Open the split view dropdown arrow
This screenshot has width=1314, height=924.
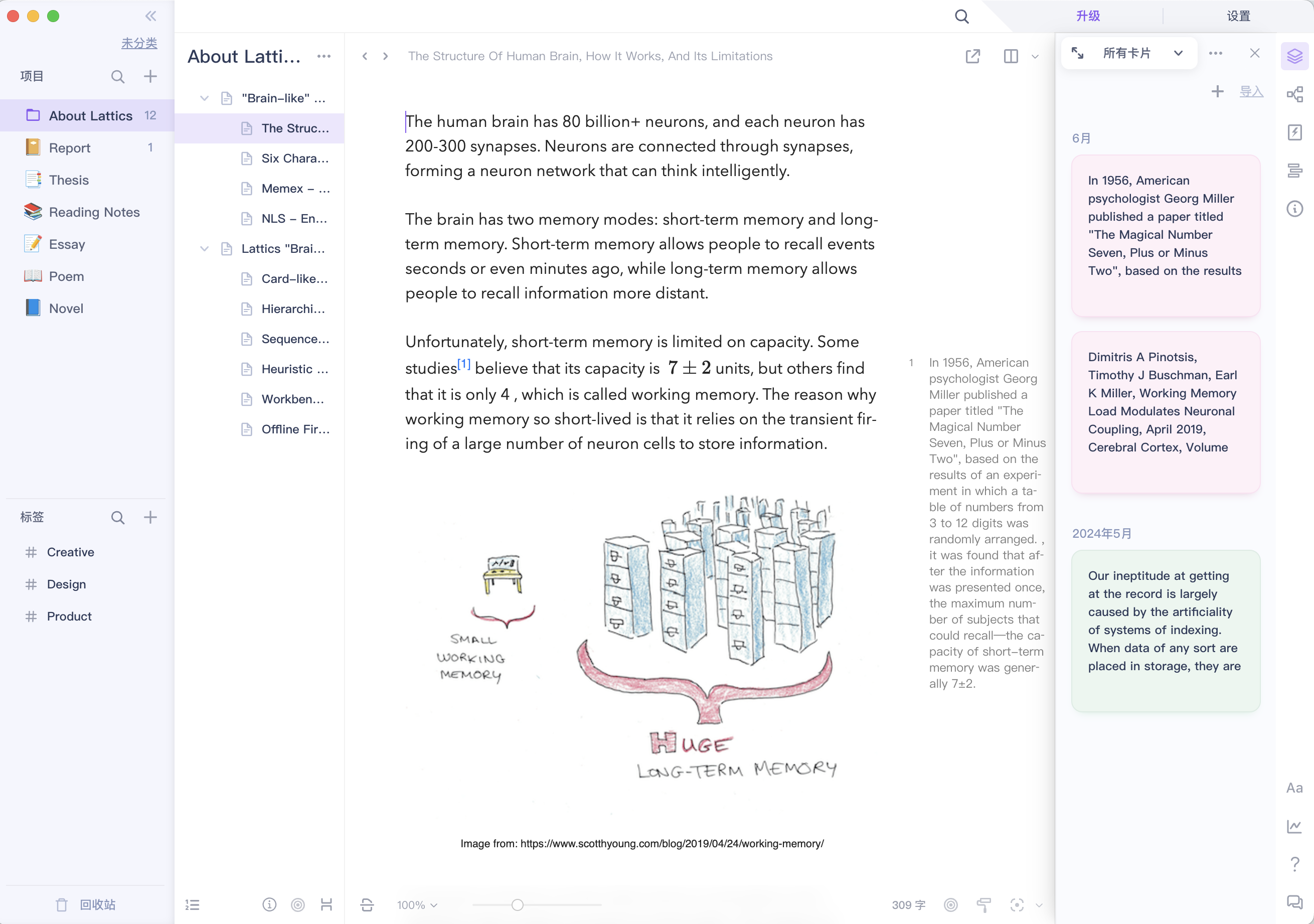1035,57
